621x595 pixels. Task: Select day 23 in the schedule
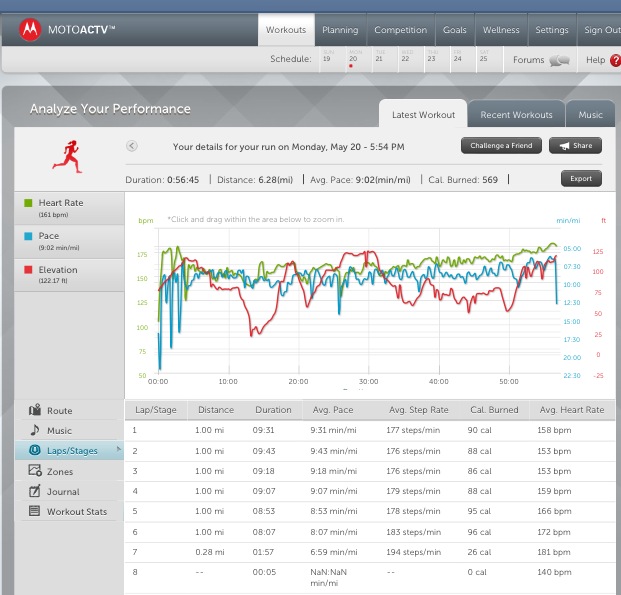[432, 59]
